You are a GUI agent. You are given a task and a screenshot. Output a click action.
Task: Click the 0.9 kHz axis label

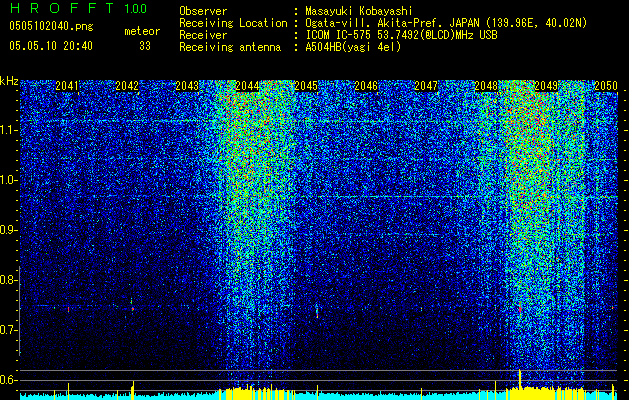(x=8, y=230)
